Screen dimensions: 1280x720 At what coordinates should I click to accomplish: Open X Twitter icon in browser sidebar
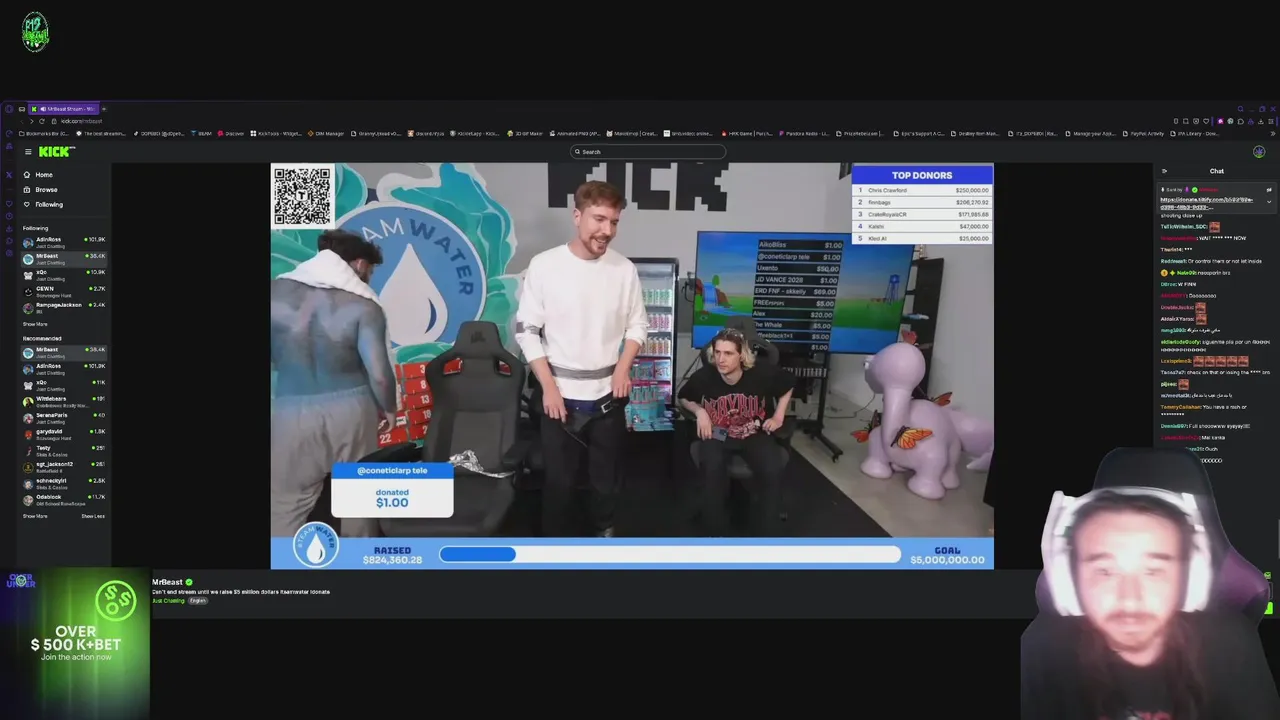9,175
